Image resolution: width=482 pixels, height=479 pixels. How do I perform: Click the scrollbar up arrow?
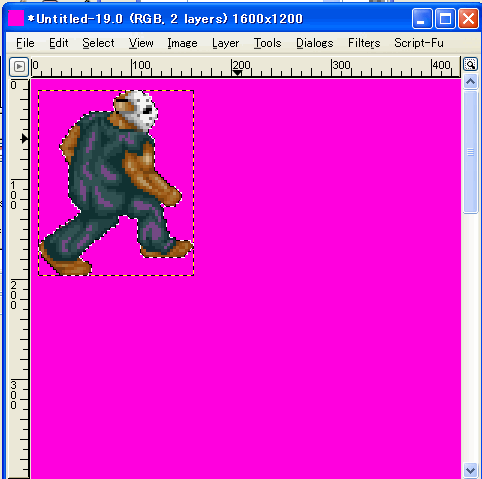[x=470, y=82]
